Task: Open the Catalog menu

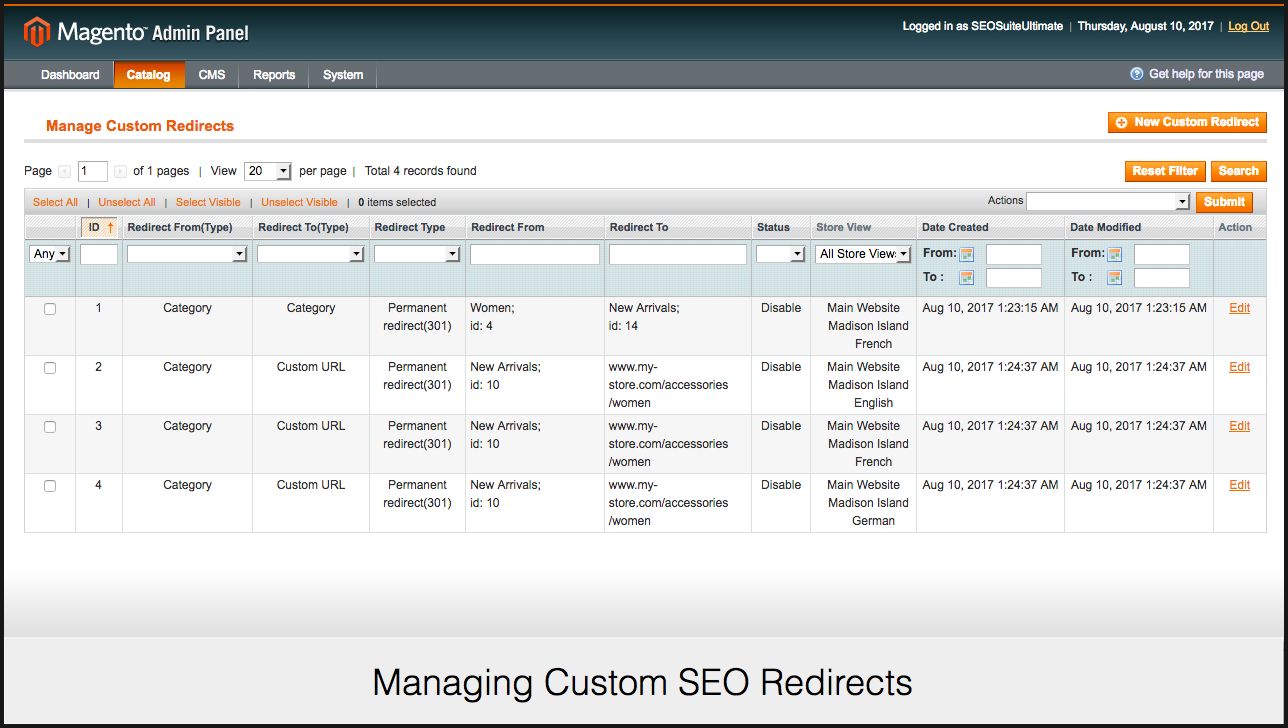Action: [x=148, y=75]
